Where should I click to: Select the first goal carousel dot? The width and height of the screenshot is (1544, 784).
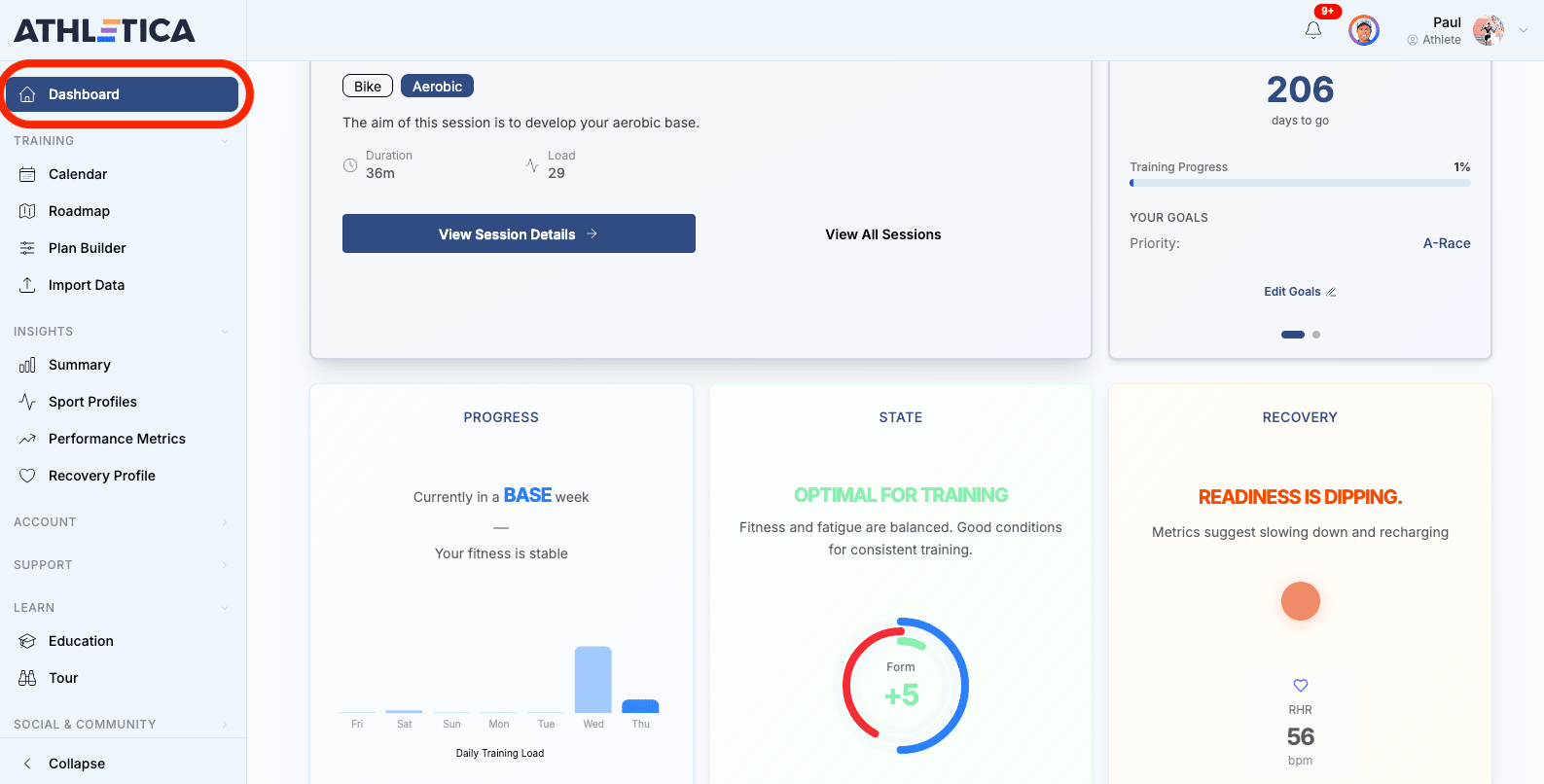coord(1292,335)
